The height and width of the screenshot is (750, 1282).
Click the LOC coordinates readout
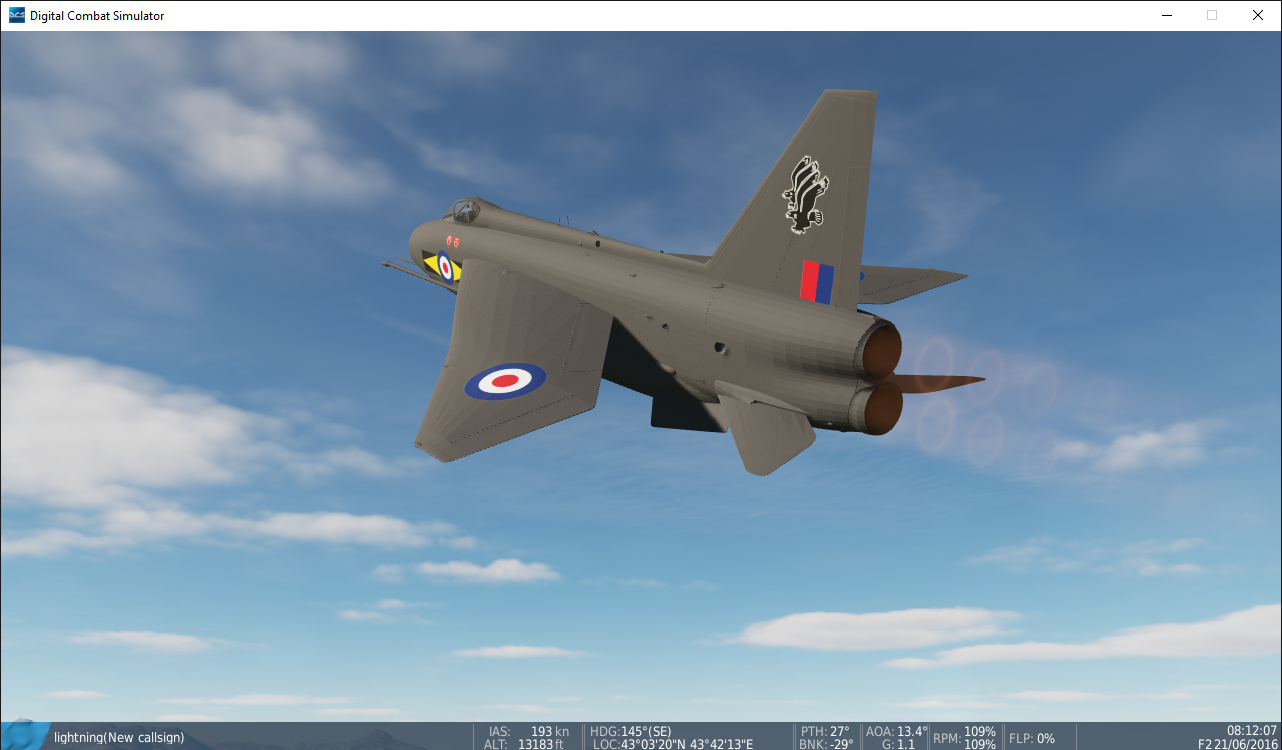[672, 744]
